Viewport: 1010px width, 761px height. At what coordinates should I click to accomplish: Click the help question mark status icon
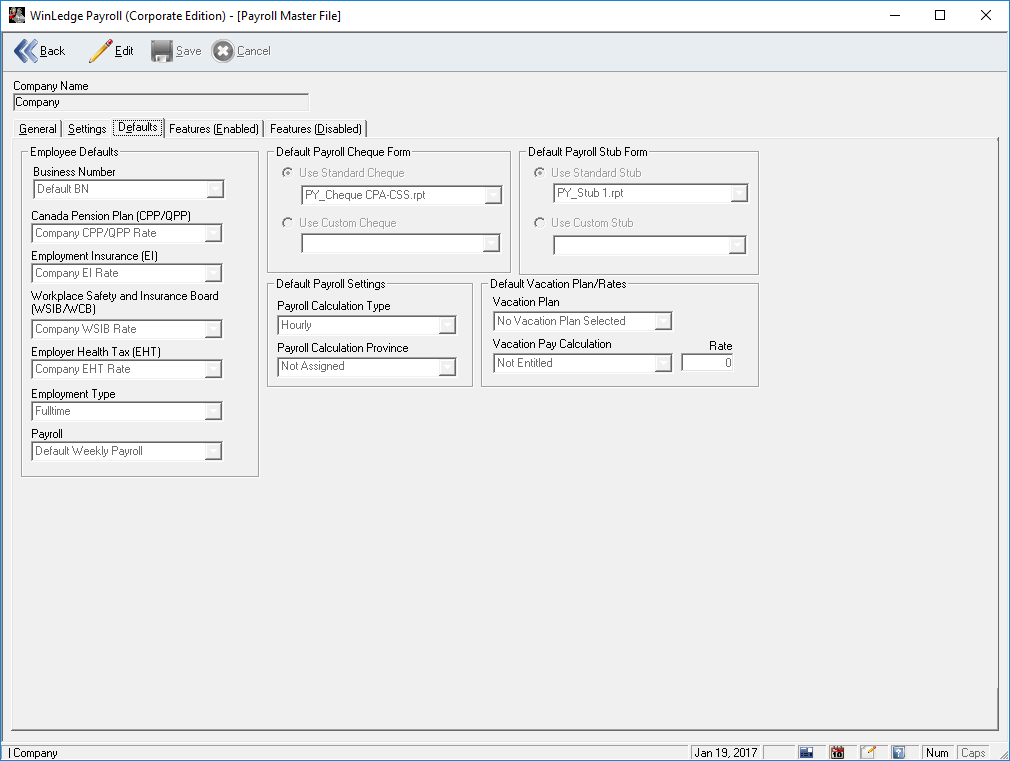click(x=898, y=752)
